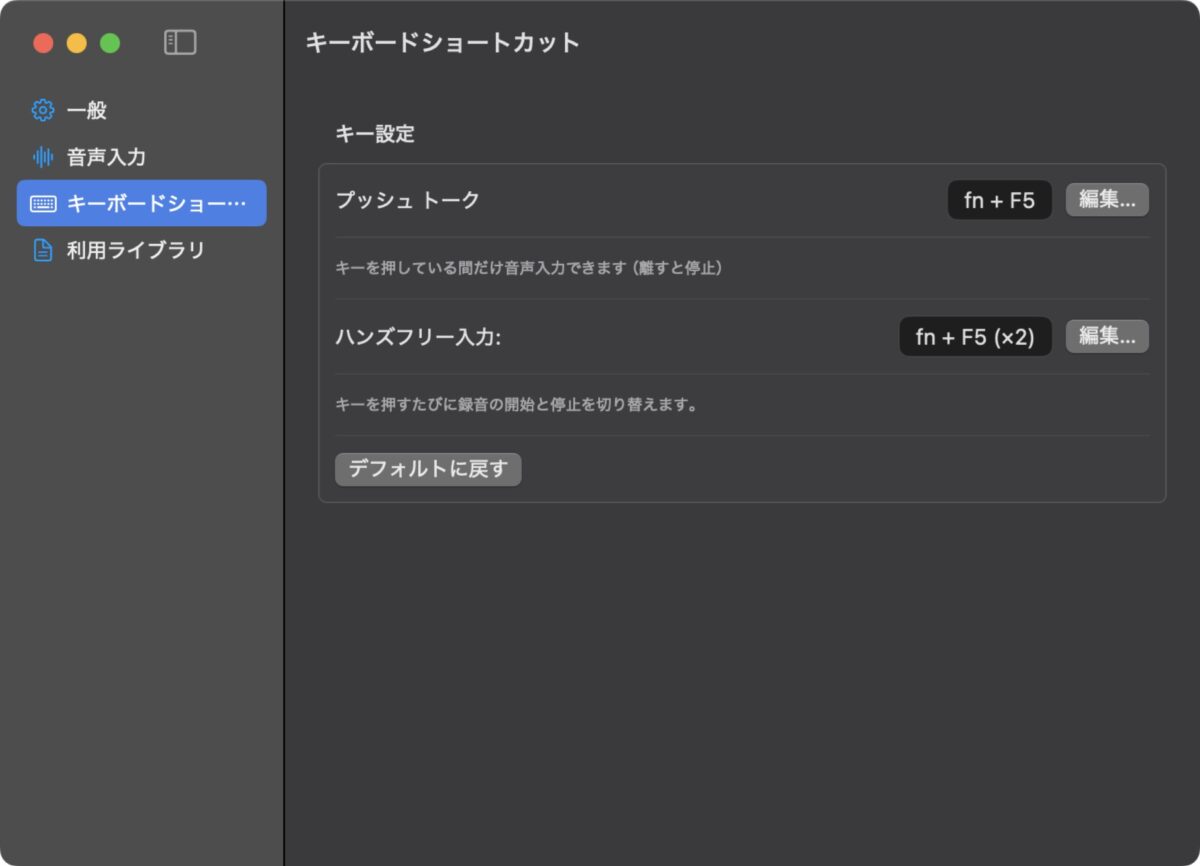Screen dimensions: 1200x866
Task: Minimize the window with the yellow button
Action: pyautogui.click(x=77, y=43)
